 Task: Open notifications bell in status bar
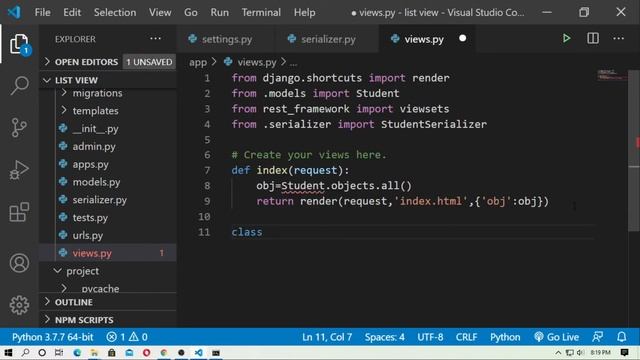pyautogui.click(x=622, y=337)
